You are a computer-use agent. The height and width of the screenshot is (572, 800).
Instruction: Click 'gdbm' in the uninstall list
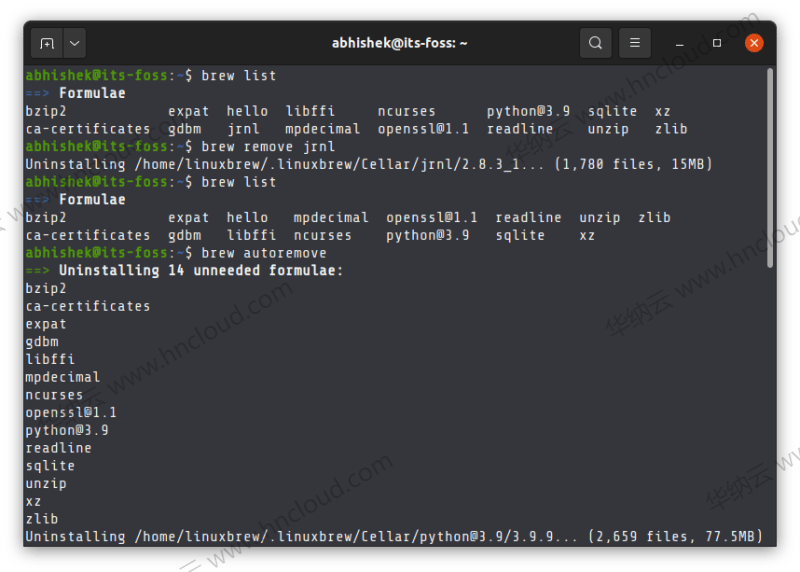pos(42,342)
